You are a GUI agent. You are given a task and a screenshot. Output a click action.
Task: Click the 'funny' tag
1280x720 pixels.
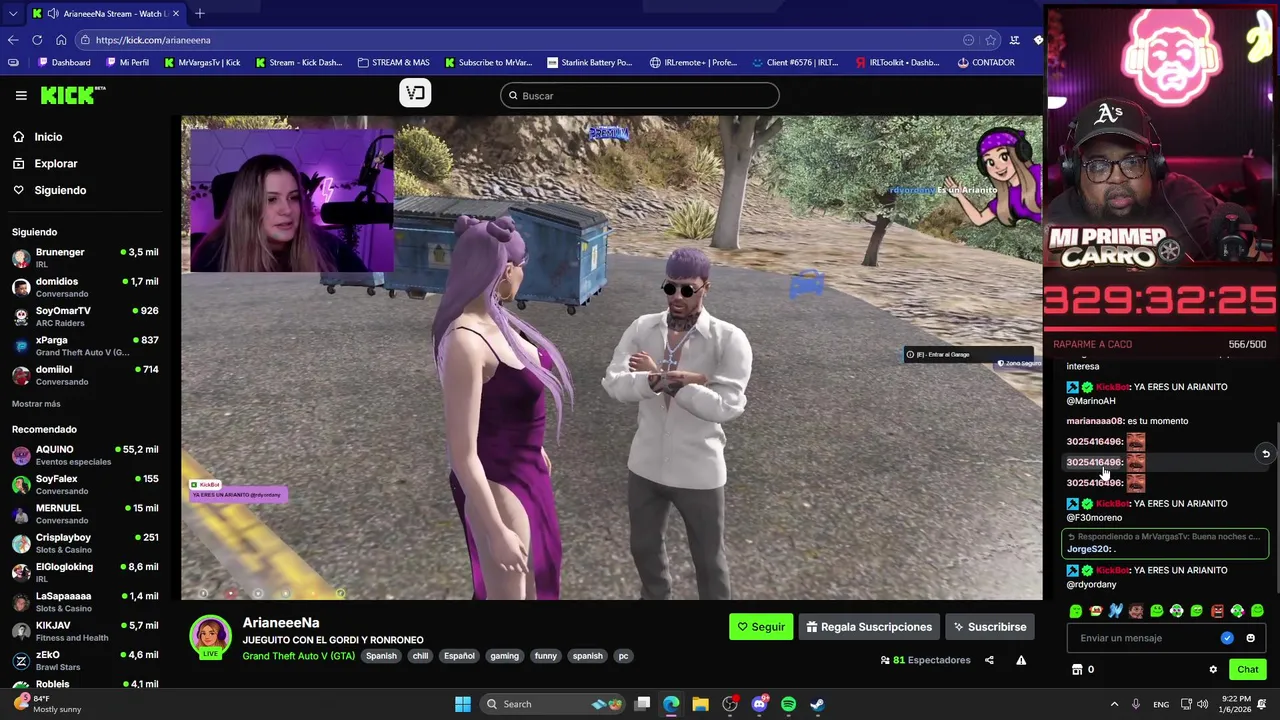pyautogui.click(x=545, y=656)
